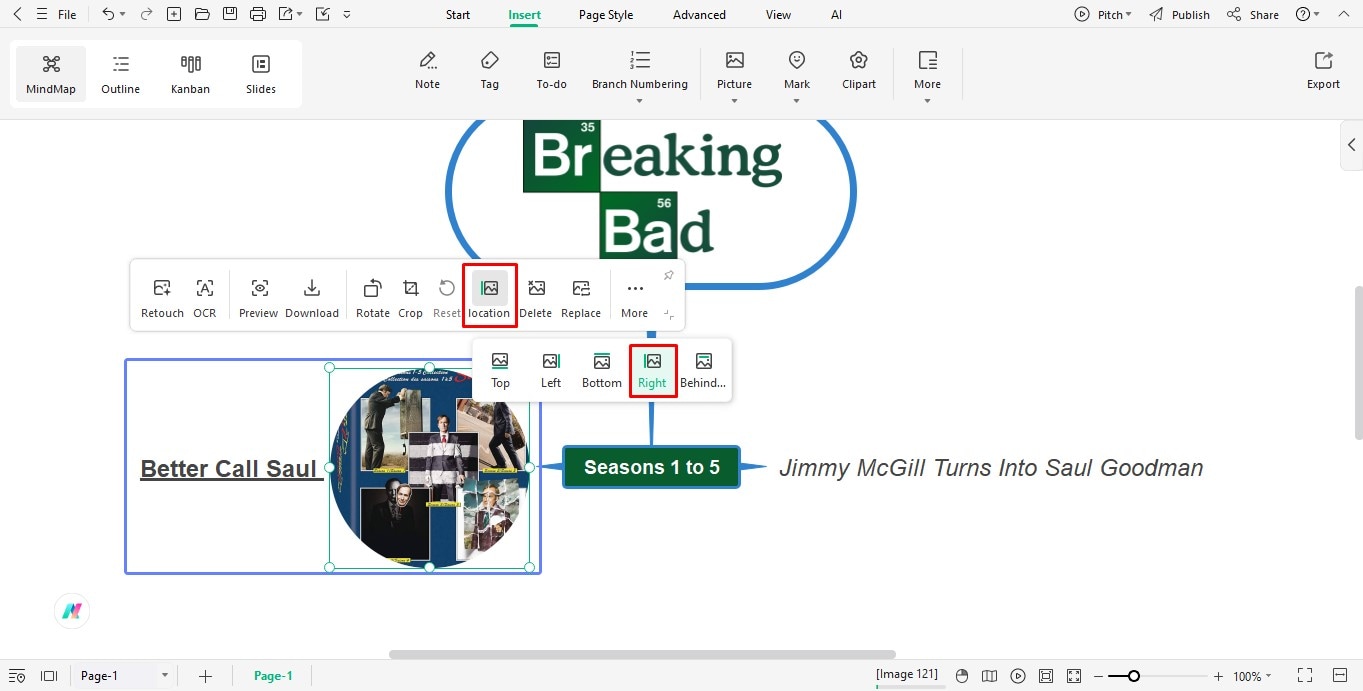This screenshot has width=1363, height=691.
Task: Switch to Kanban view mode
Action: point(190,74)
